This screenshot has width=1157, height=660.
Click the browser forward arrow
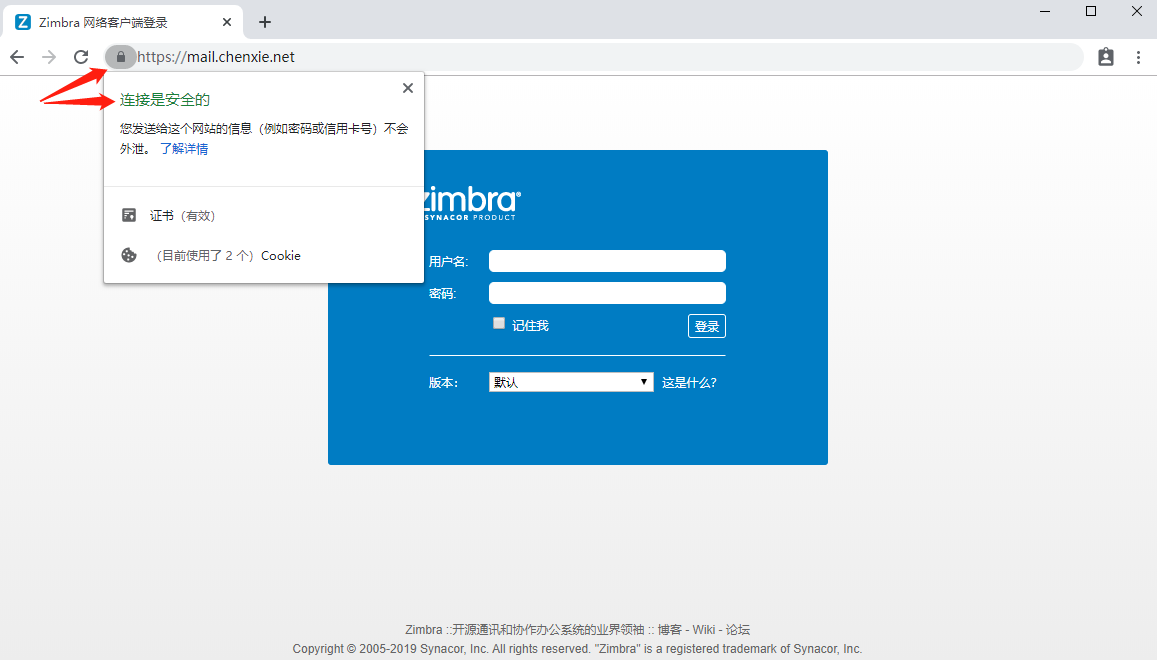tap(49, 57)
